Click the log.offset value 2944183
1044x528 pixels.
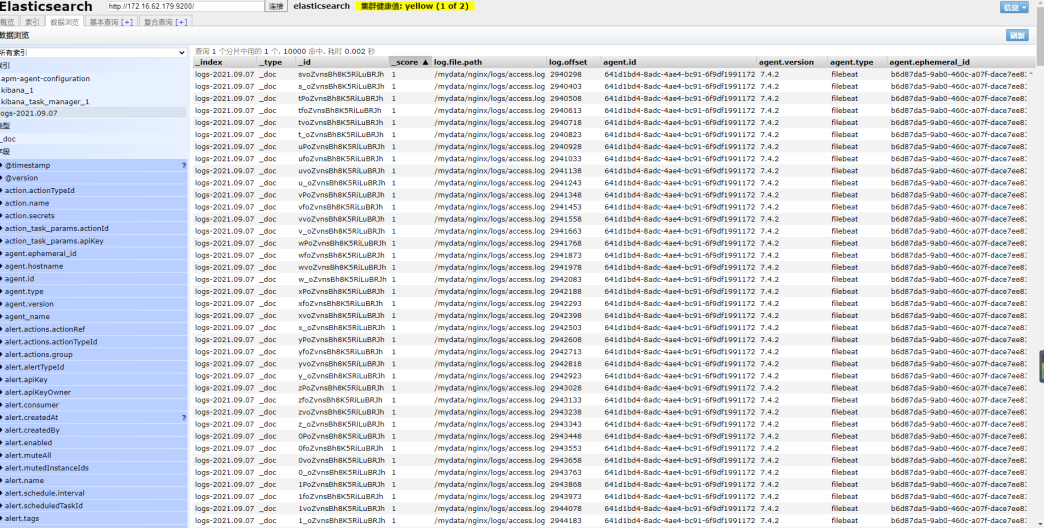(565, 521)
